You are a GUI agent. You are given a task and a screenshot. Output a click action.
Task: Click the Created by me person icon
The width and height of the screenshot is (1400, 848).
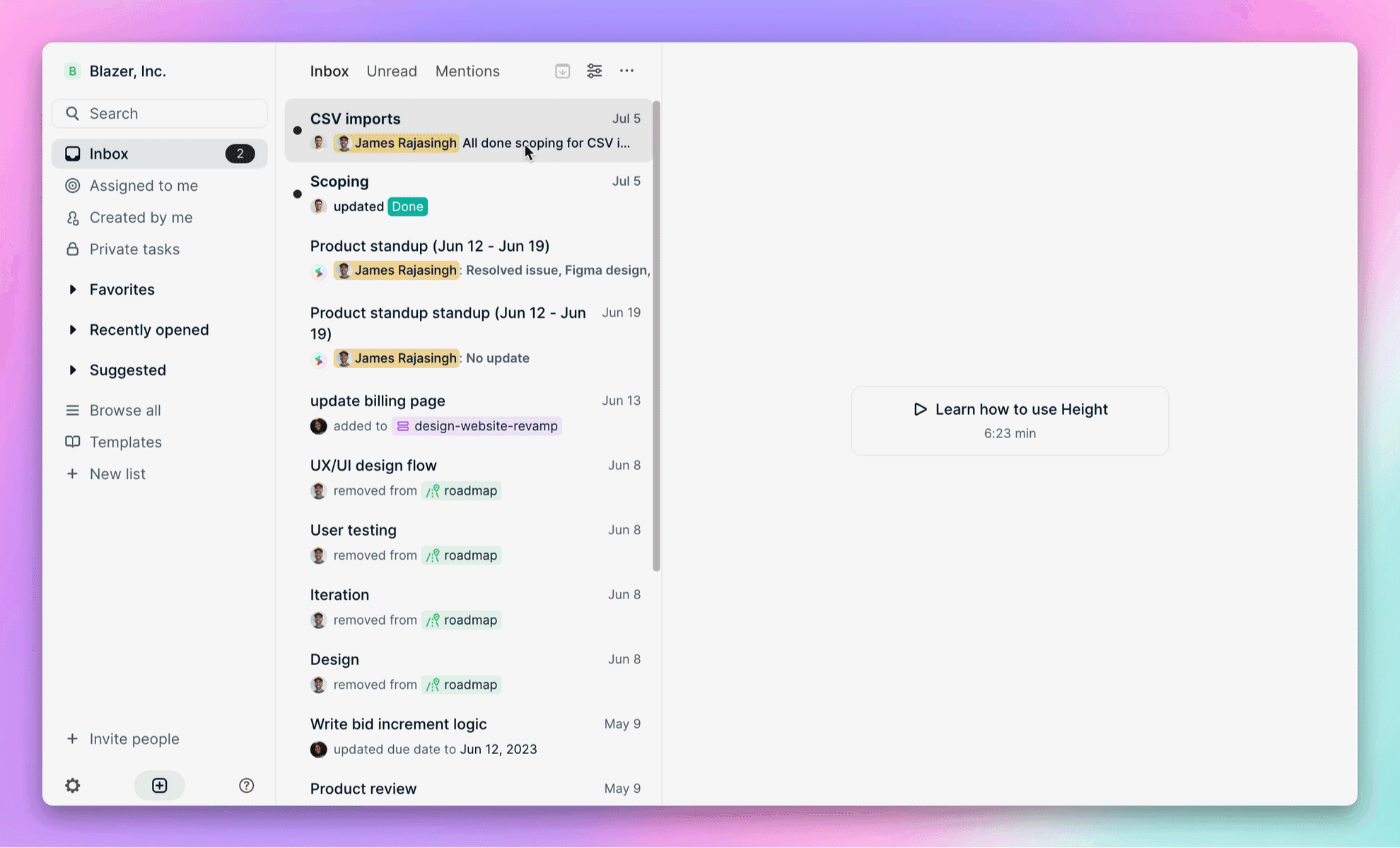(72, 218)
